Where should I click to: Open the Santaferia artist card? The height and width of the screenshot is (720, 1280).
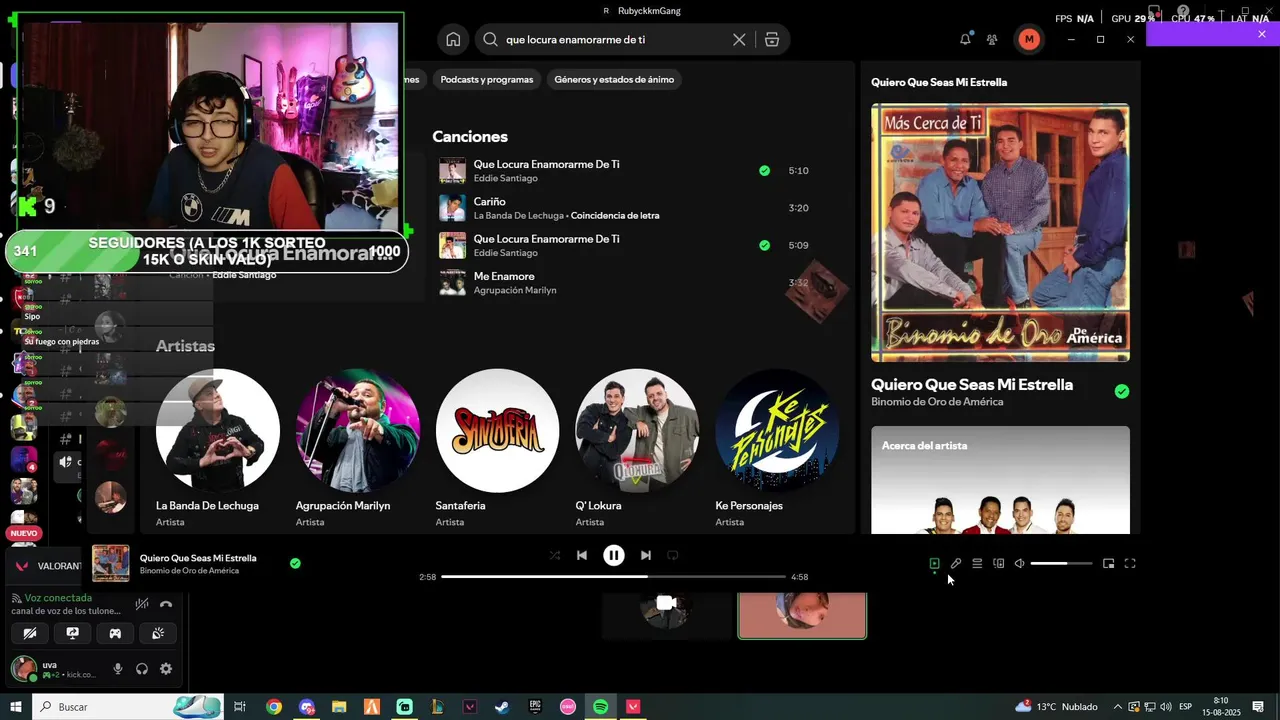497,449
